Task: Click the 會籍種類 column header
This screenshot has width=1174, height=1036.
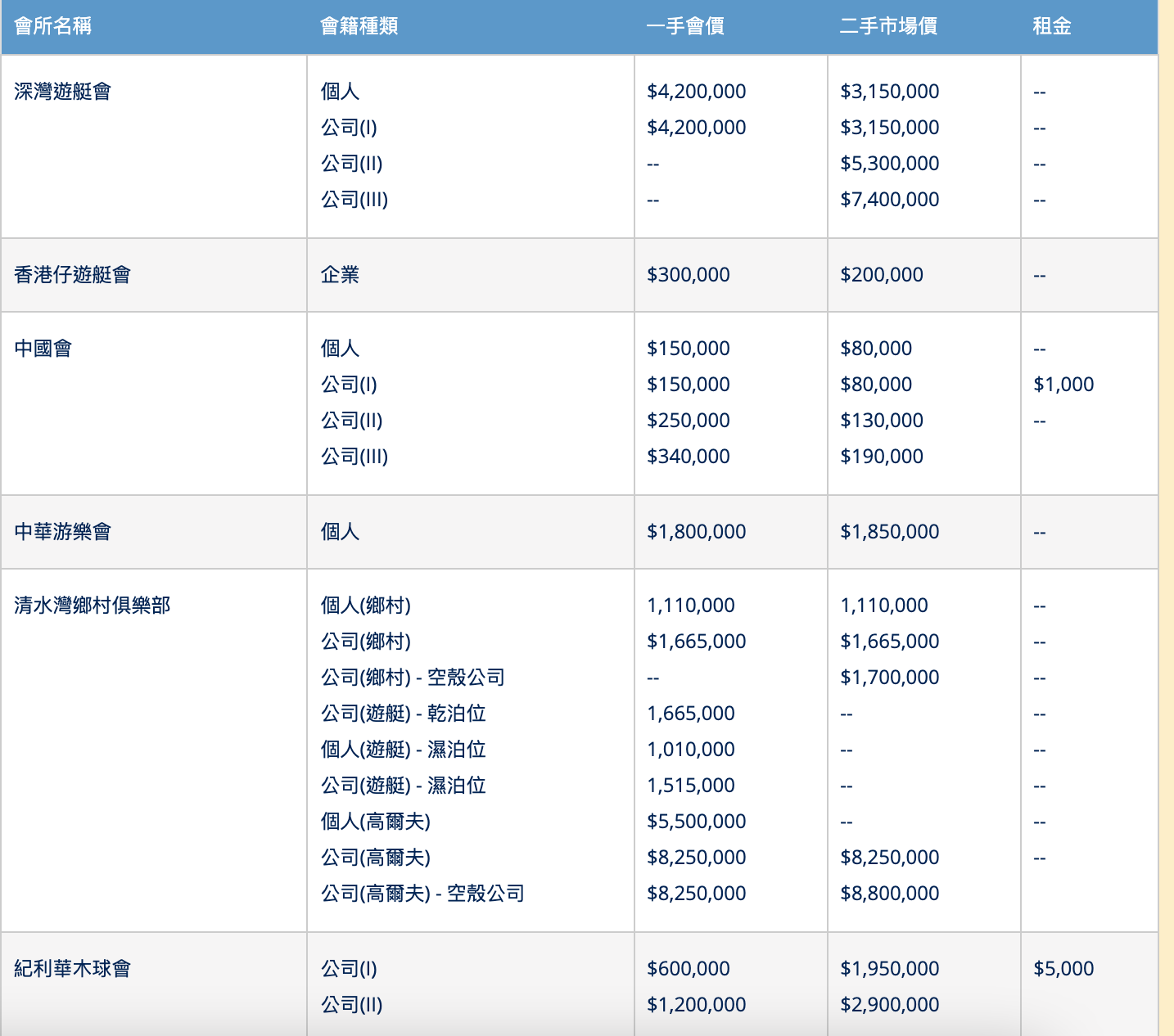Action: [359, 26]
